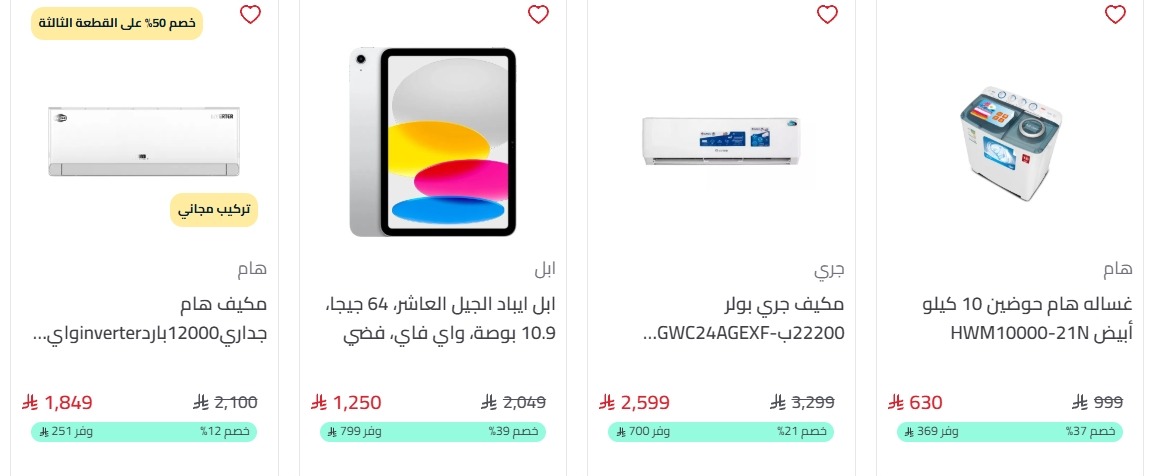View Ham inverter wall air conditioner image
Image resolution: width=1151 pixels, height=476 pixels.
(144, 142)
